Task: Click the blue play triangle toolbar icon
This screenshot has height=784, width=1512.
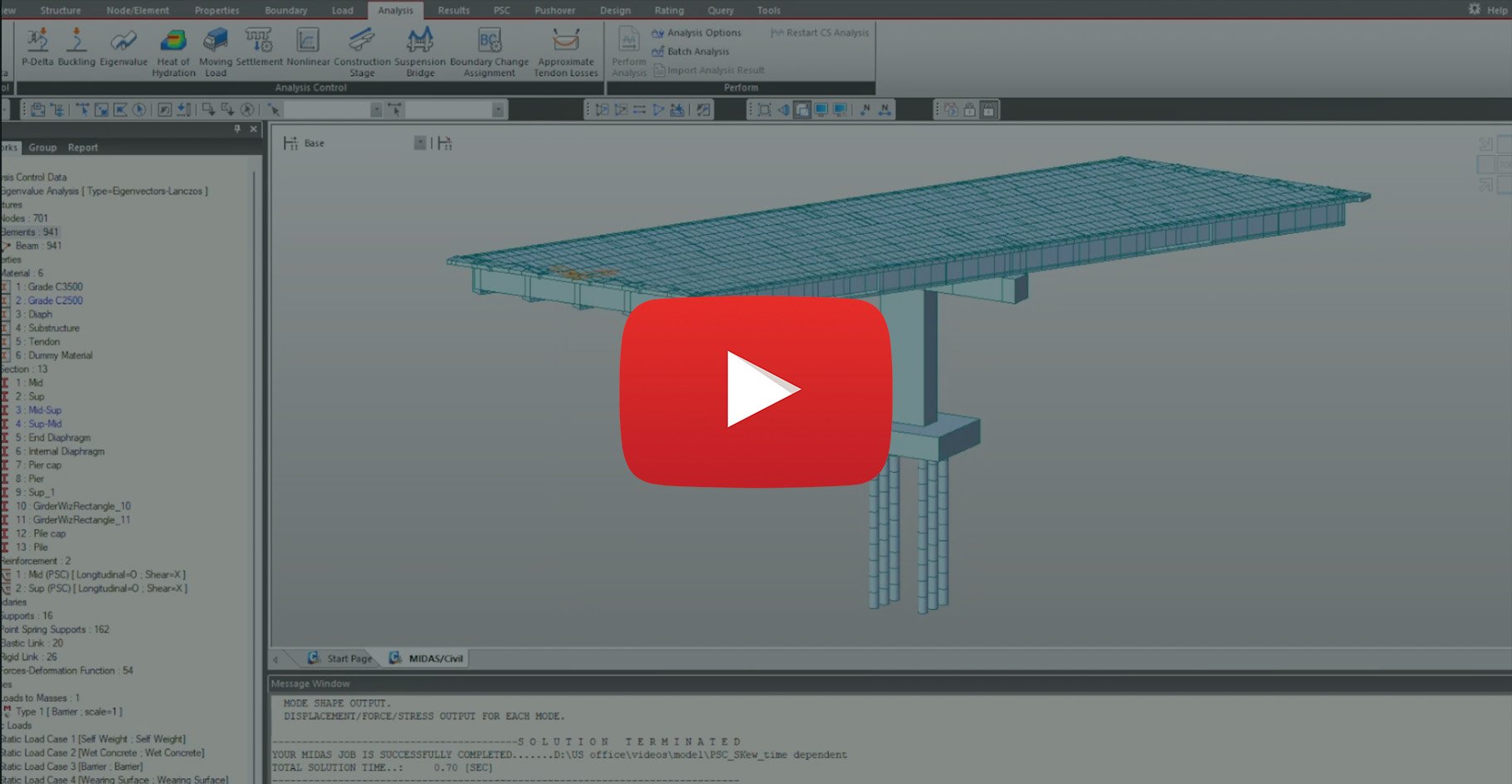Action: [x=658, y=110]
